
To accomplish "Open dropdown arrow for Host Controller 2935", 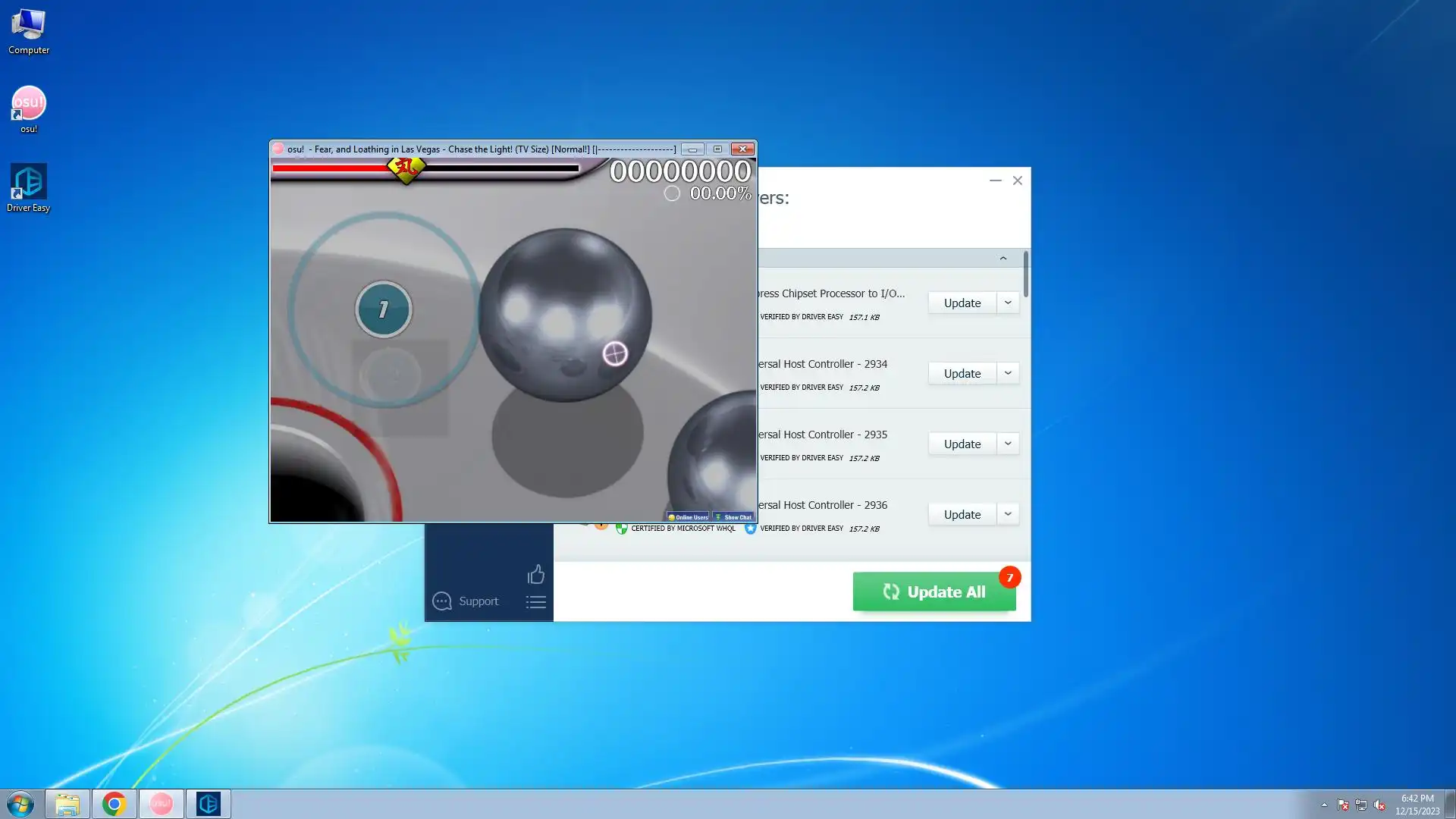I will [x=1008, y=444].
